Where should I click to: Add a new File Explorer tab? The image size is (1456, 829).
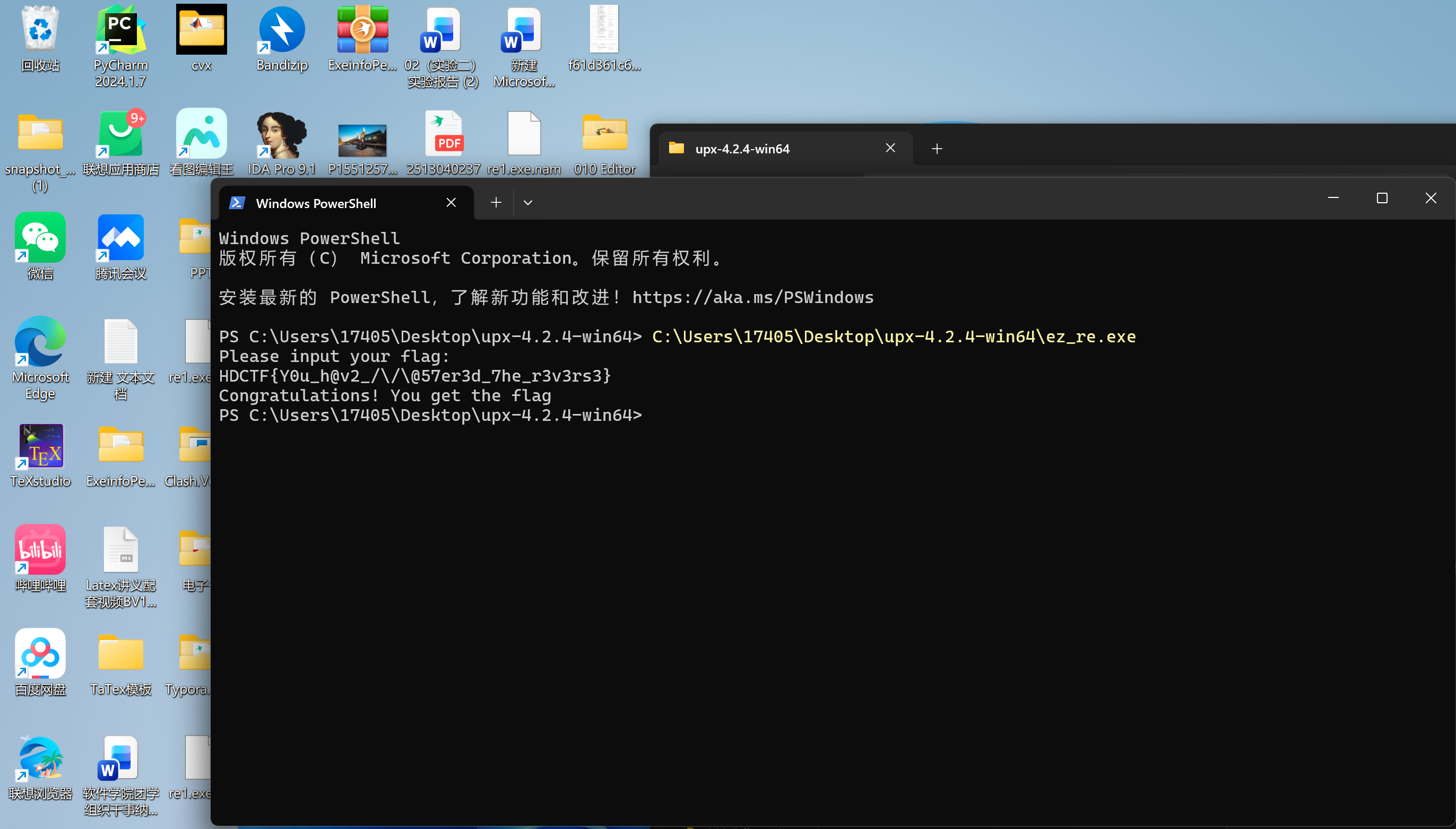click(x=937, y=149)
